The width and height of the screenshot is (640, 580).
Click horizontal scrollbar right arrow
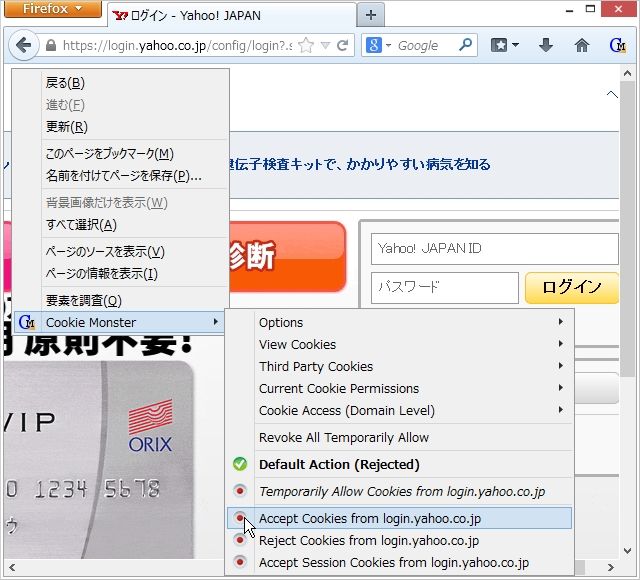pyautogui.click(x=611, y=567)
